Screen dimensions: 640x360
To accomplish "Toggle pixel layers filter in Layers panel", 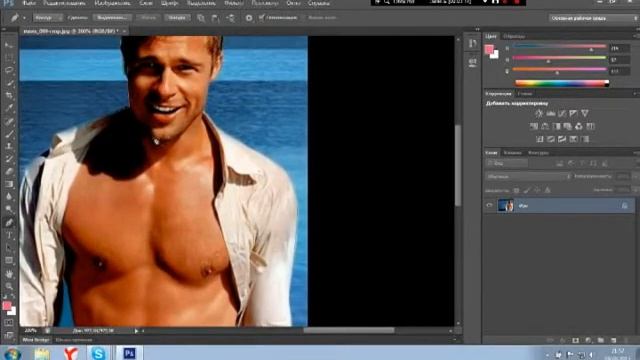I will [560, 164].
